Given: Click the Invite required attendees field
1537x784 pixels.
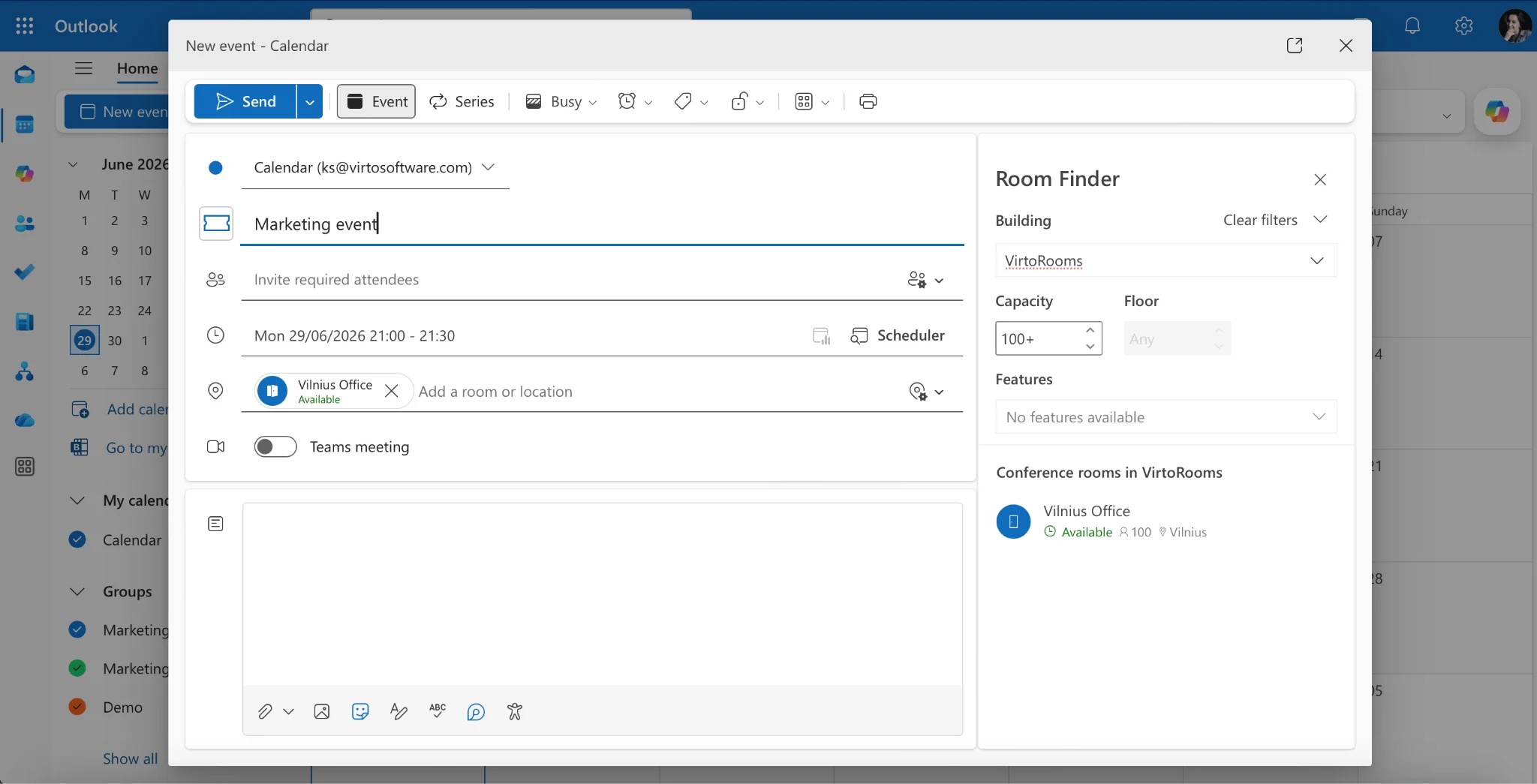Looking at the screenshot, I should click(x=570, y=280).
